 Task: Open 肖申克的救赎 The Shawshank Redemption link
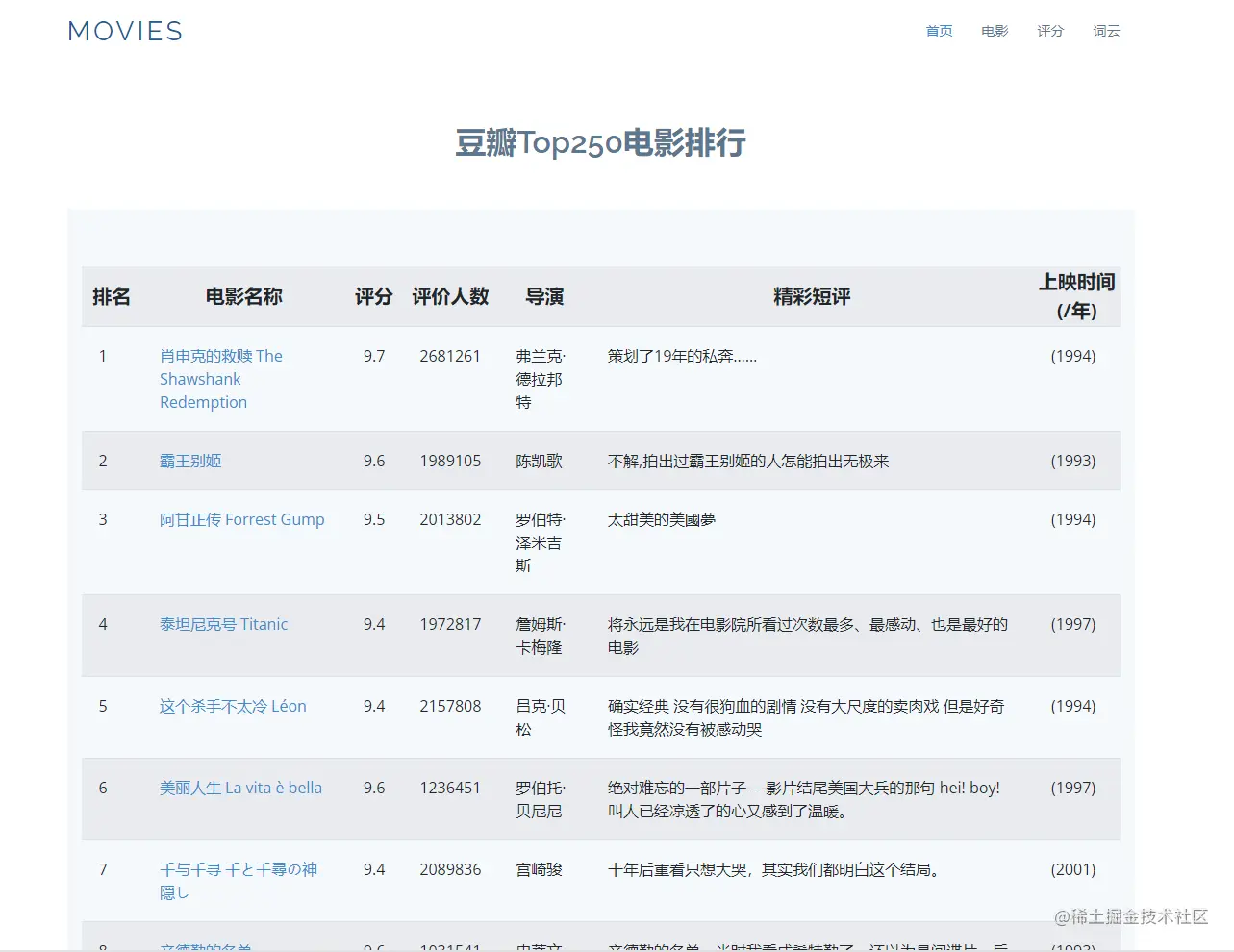tap(221, 379)
